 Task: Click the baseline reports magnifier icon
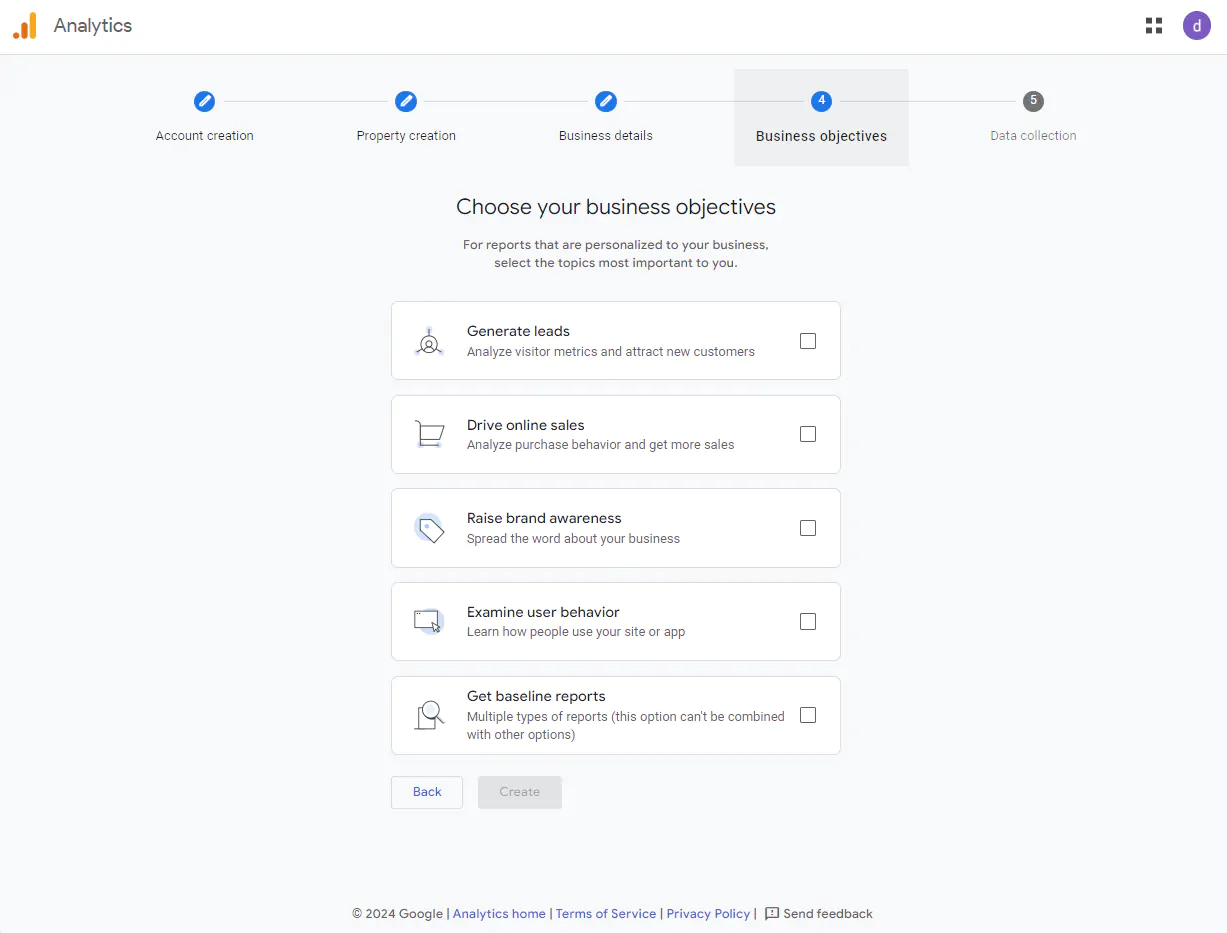tap(429, 715)
